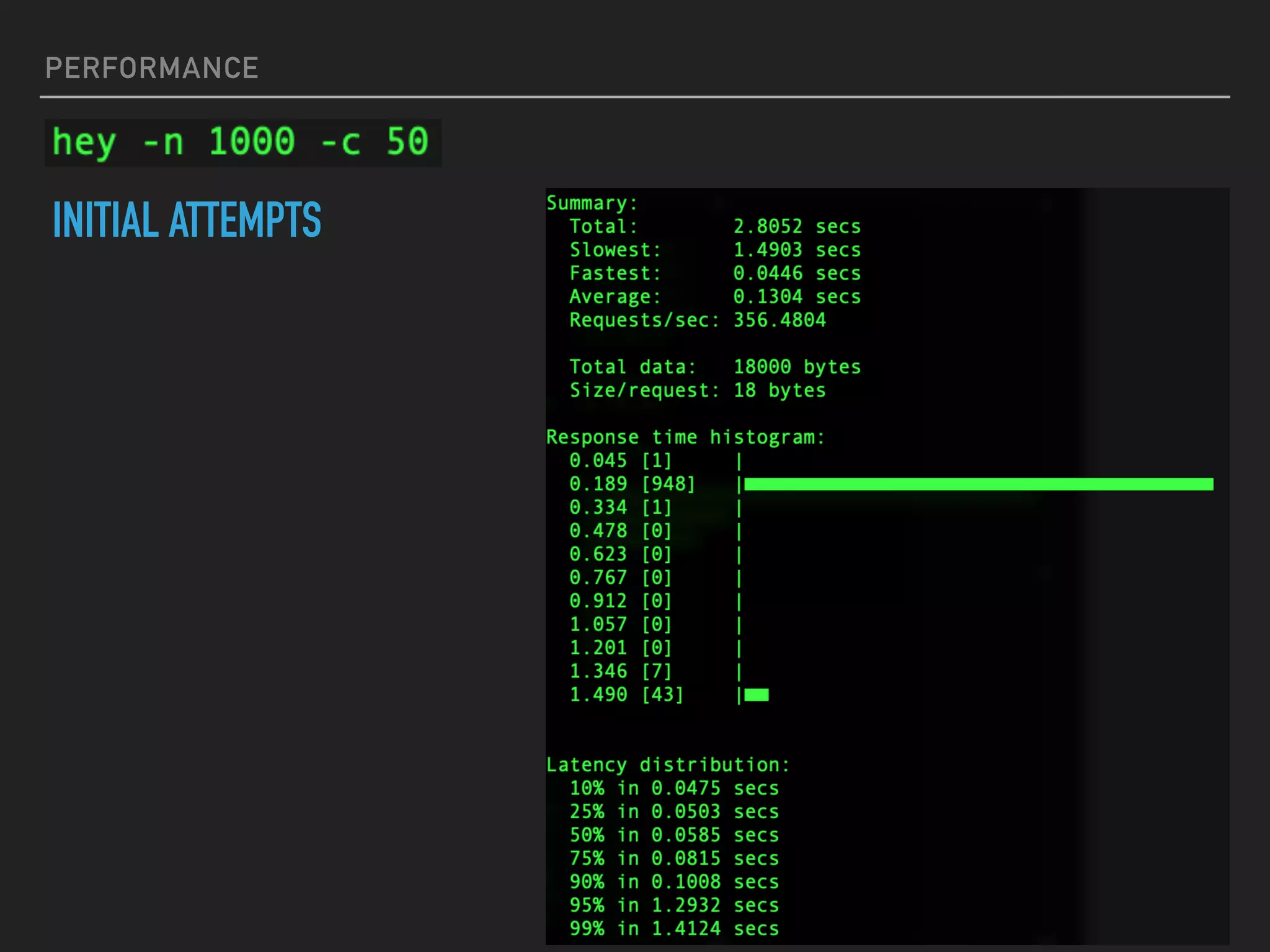Click the INITIAL ATTEMPTS title
Screen dimensions: 1270x952
187,219
